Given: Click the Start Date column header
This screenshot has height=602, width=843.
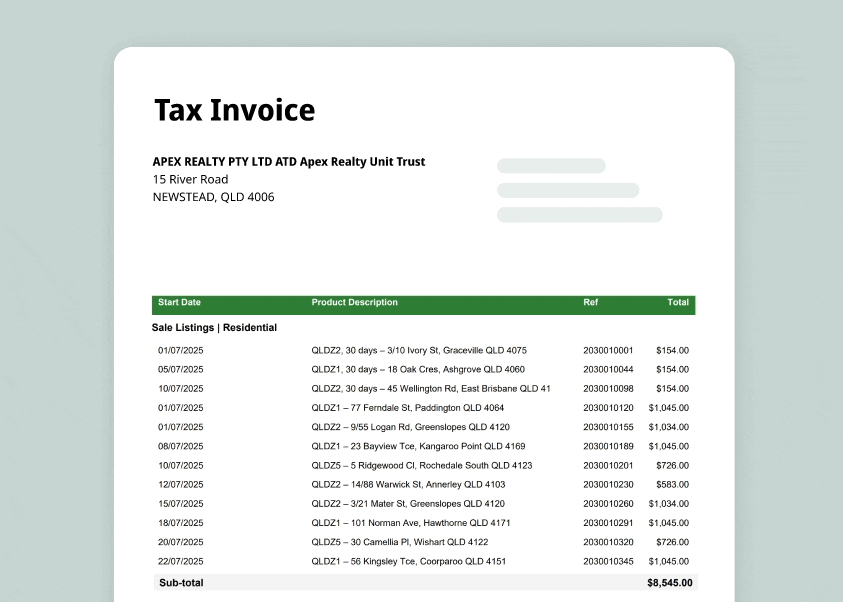Looking at the screenshot, I should [179, 302].
